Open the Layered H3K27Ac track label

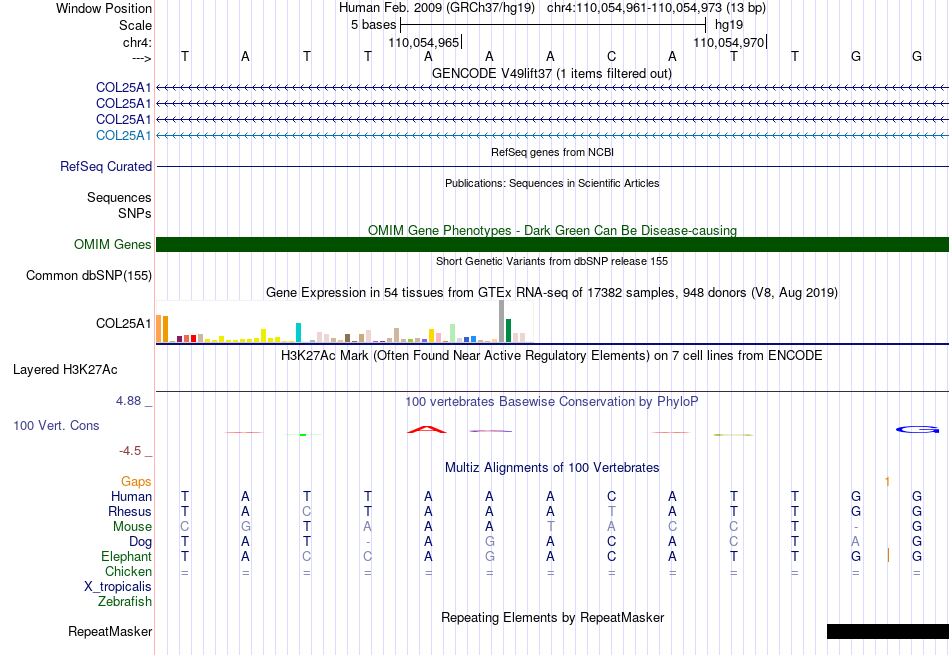pos(65,370)
